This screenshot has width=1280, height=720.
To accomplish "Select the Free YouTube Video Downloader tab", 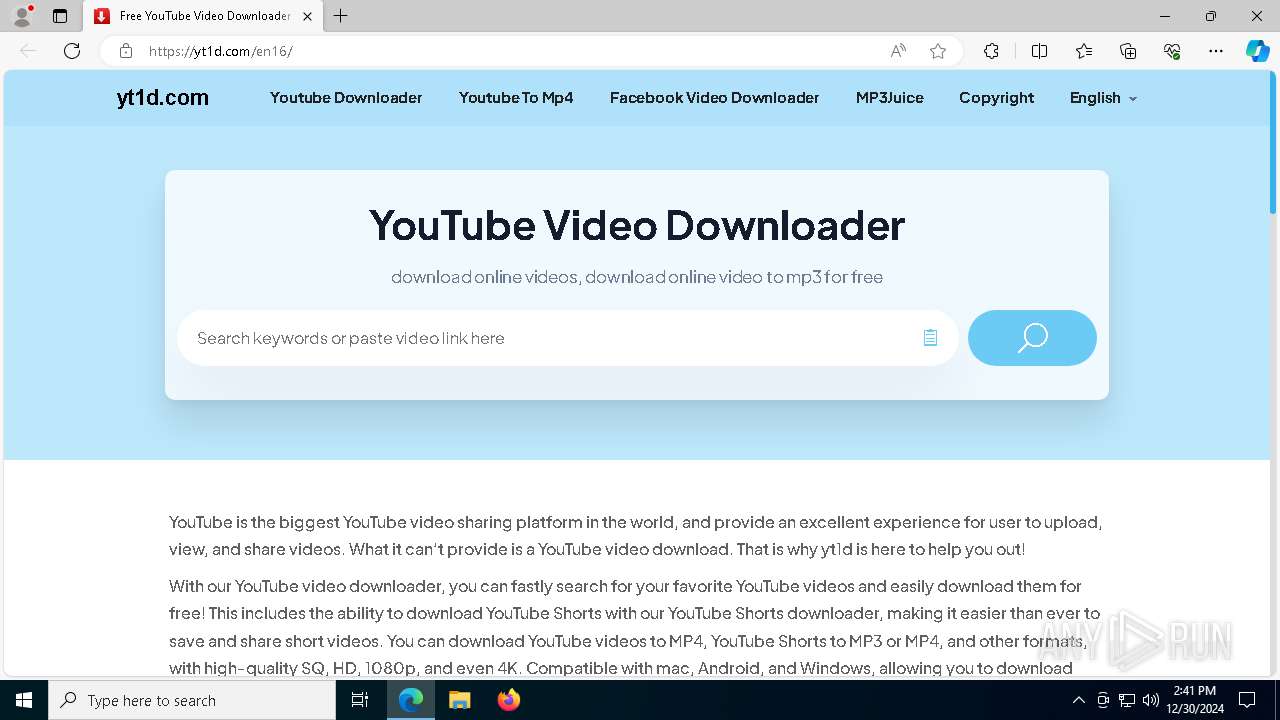I will [x=204, y=16].
